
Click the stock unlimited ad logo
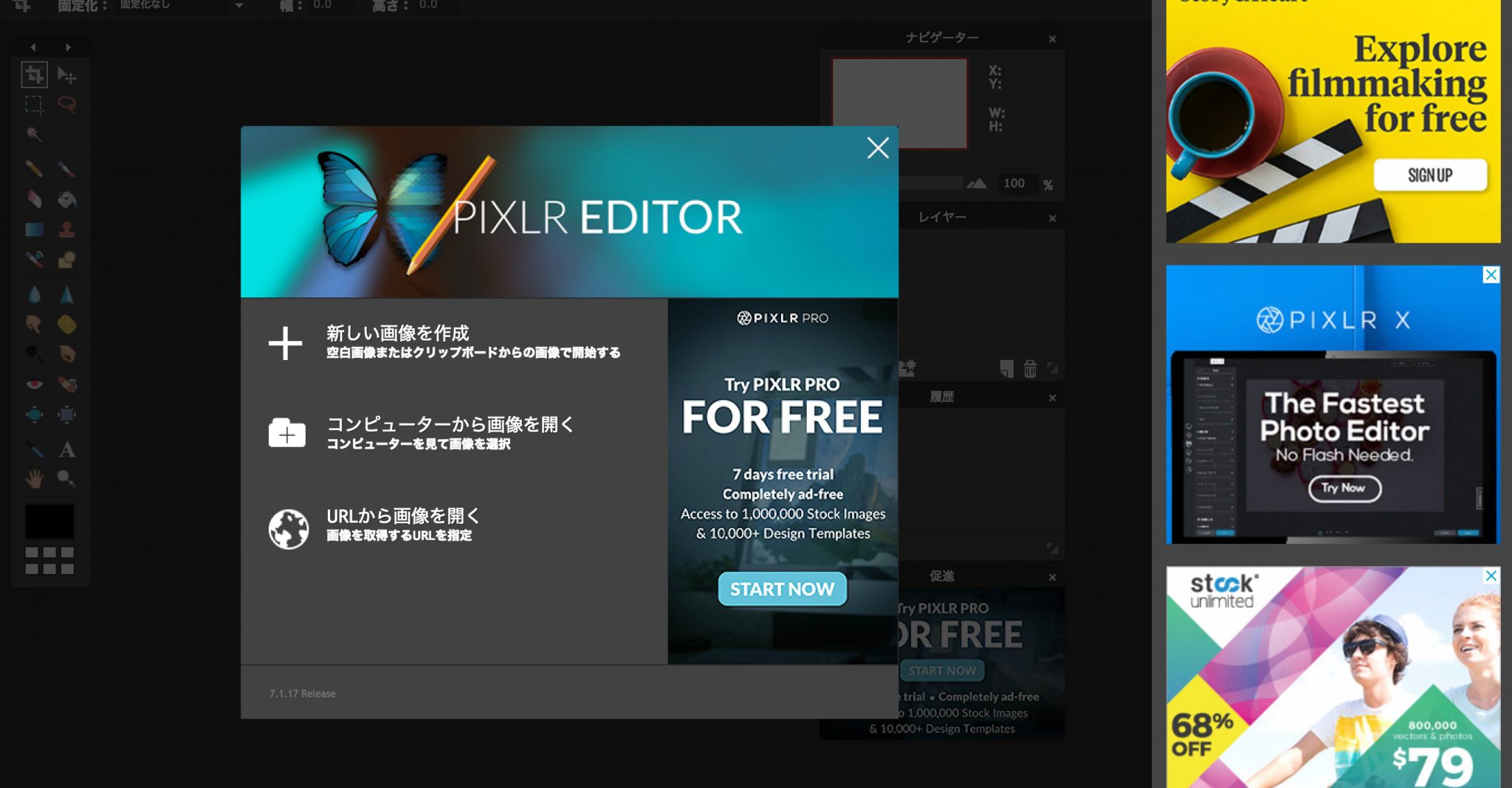1223,591
